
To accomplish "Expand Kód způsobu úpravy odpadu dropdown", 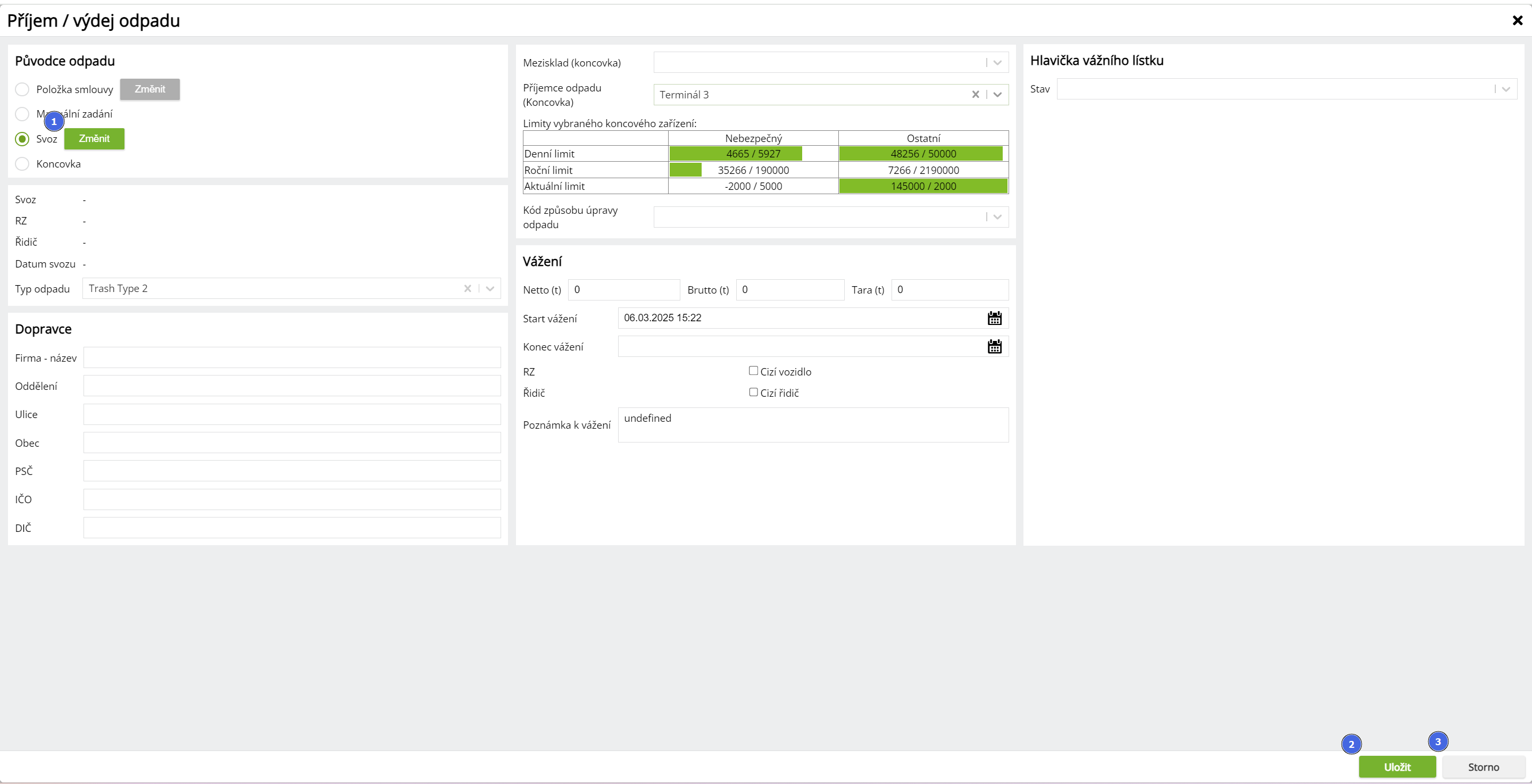I will point(997,217).
